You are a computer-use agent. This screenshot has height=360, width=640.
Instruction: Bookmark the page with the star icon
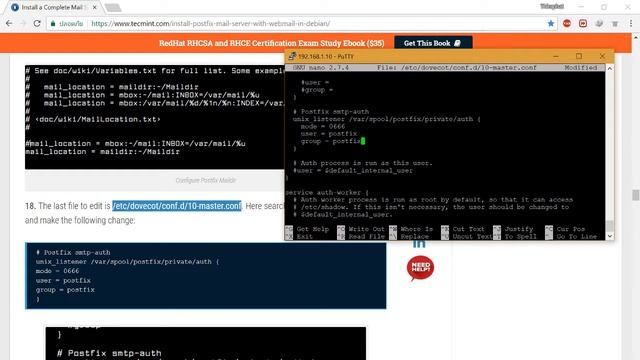click(x=551, y=24)
